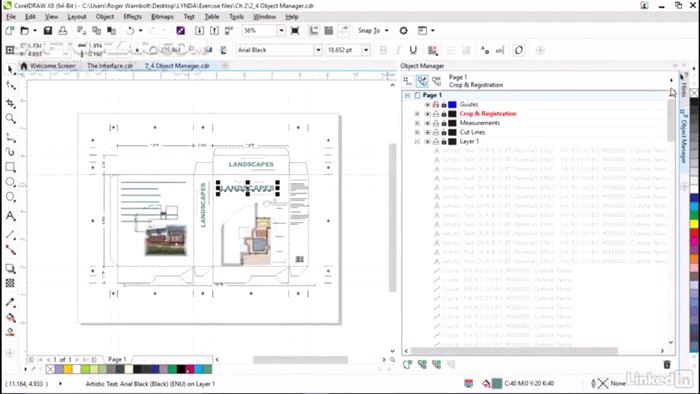Viewport: 700px width, 394px height.
Task: Expand the Crop & Registration layer
Action: 417,114
